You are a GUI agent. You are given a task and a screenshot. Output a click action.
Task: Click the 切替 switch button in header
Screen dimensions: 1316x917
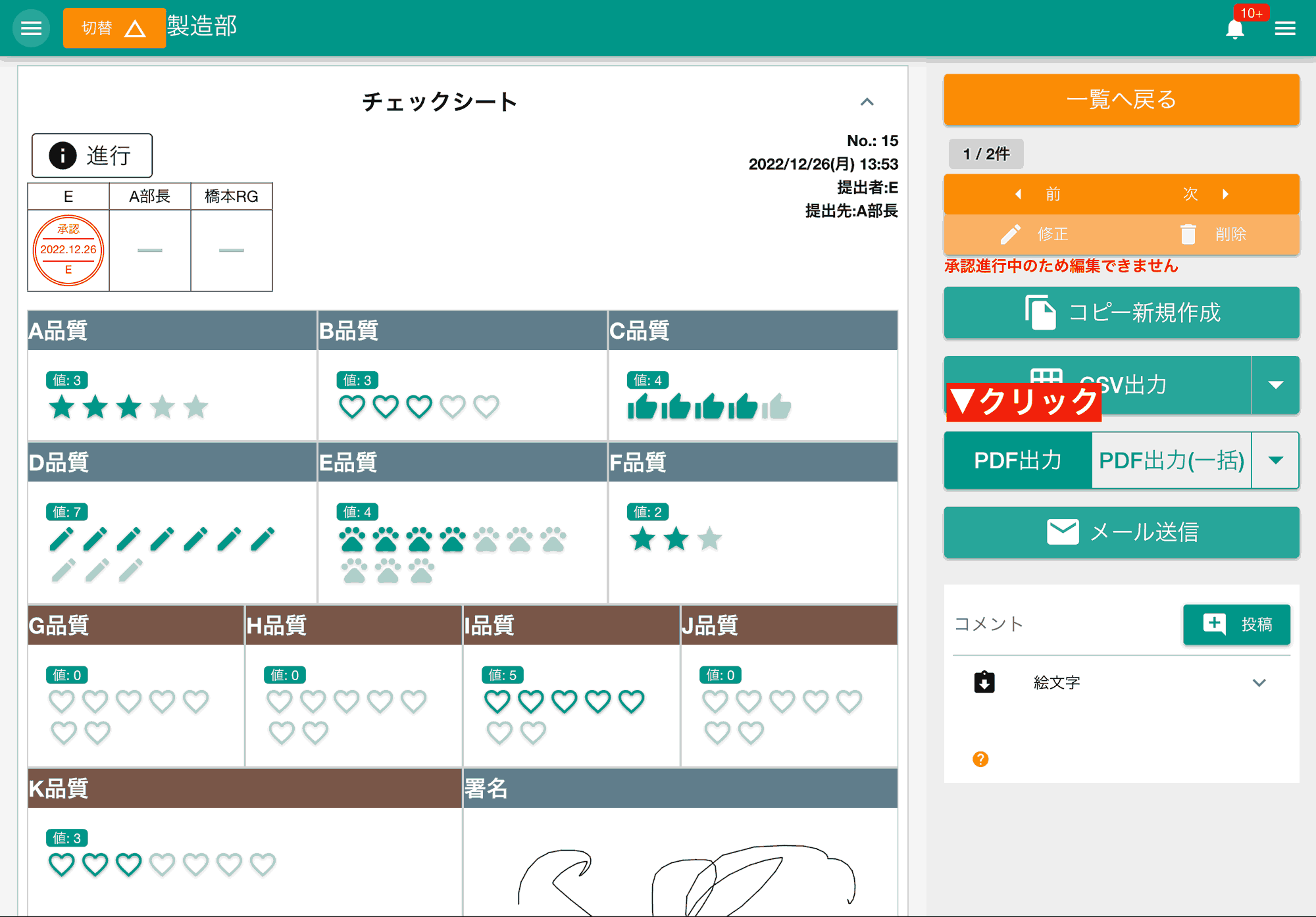(114, 28)
